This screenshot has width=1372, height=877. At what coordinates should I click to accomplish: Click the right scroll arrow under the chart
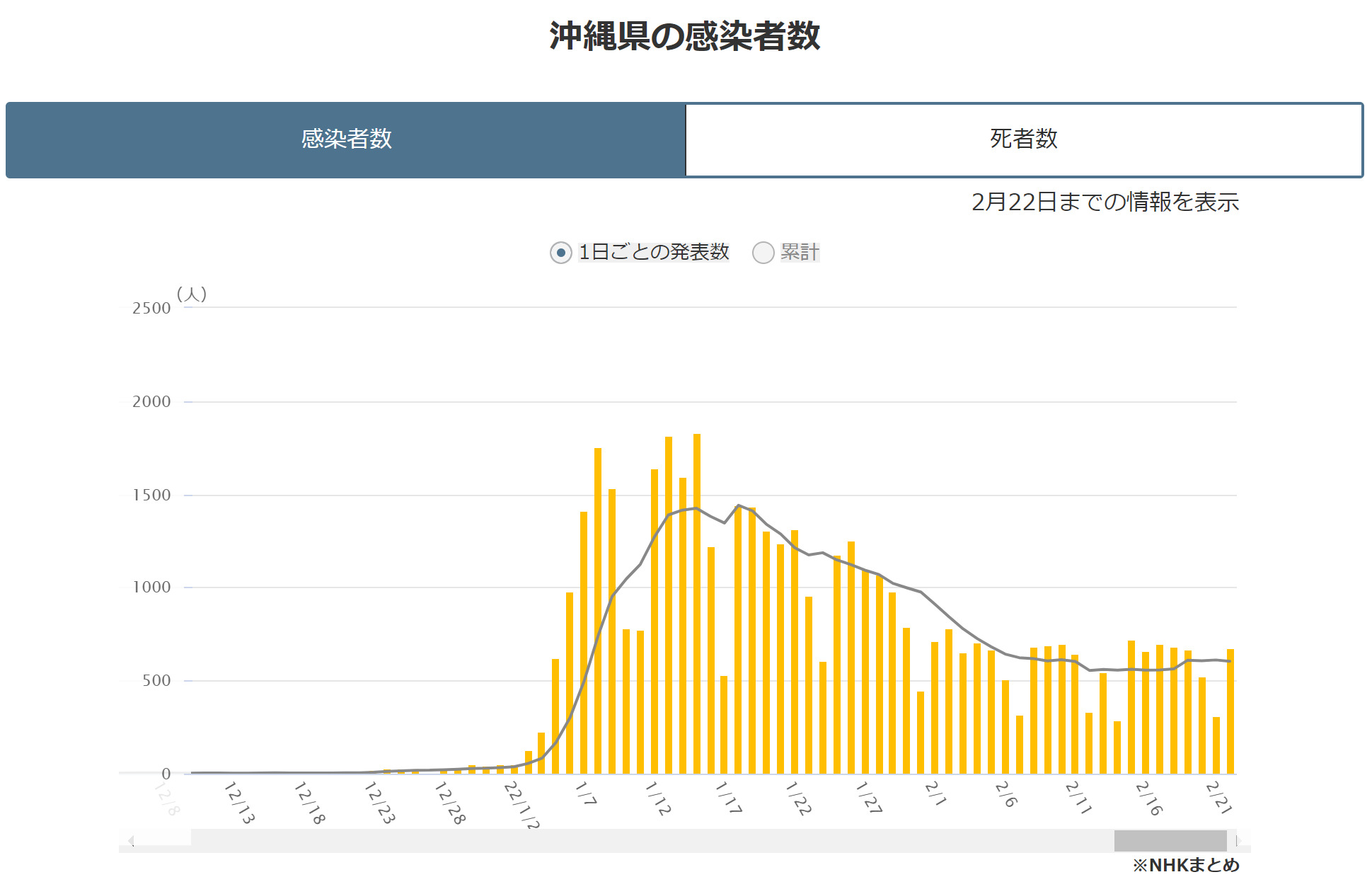click(x=1238, y=841)
